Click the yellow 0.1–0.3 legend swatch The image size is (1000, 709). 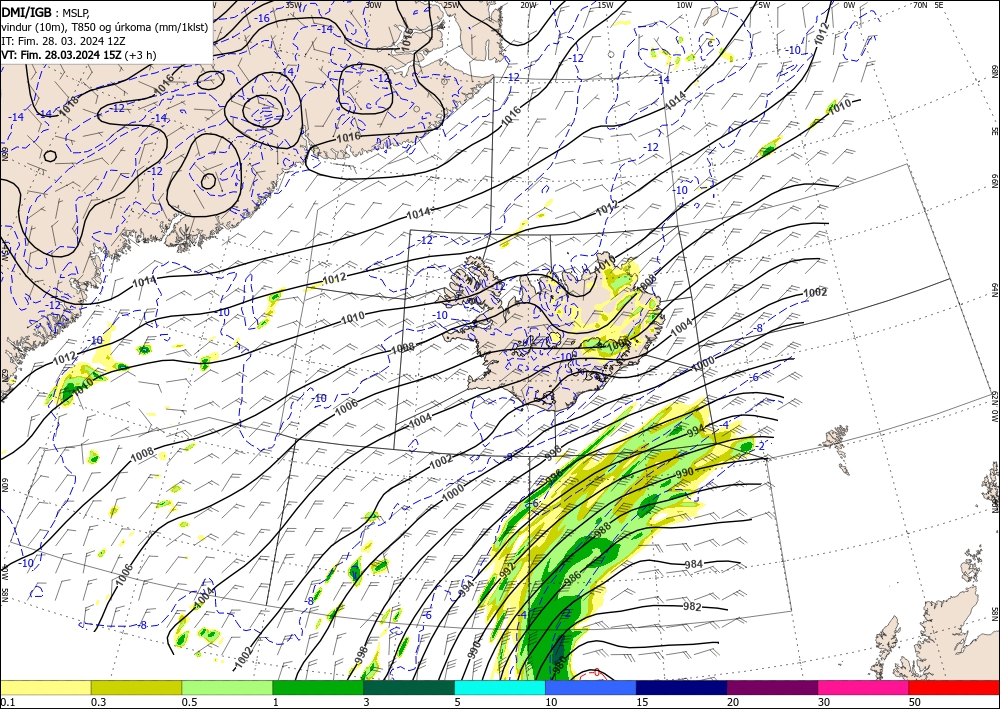45,687
